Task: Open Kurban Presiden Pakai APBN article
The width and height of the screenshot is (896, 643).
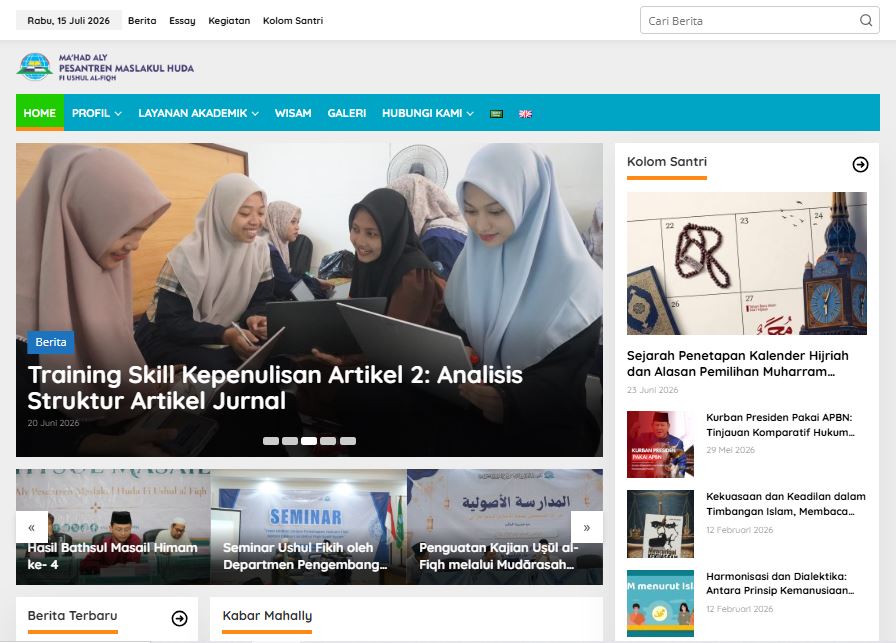Action: [x=780, y=425]
